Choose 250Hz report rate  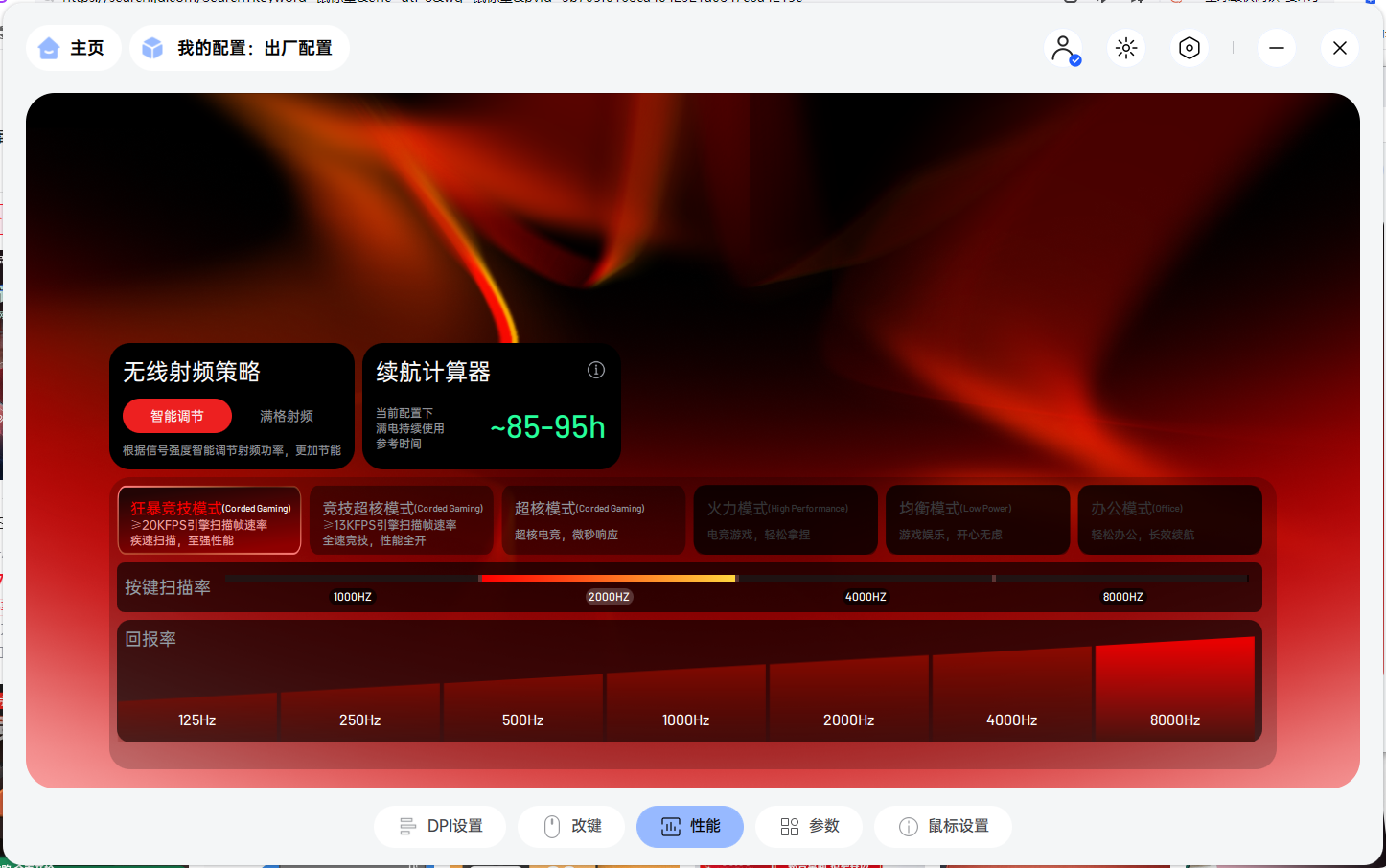360,711
